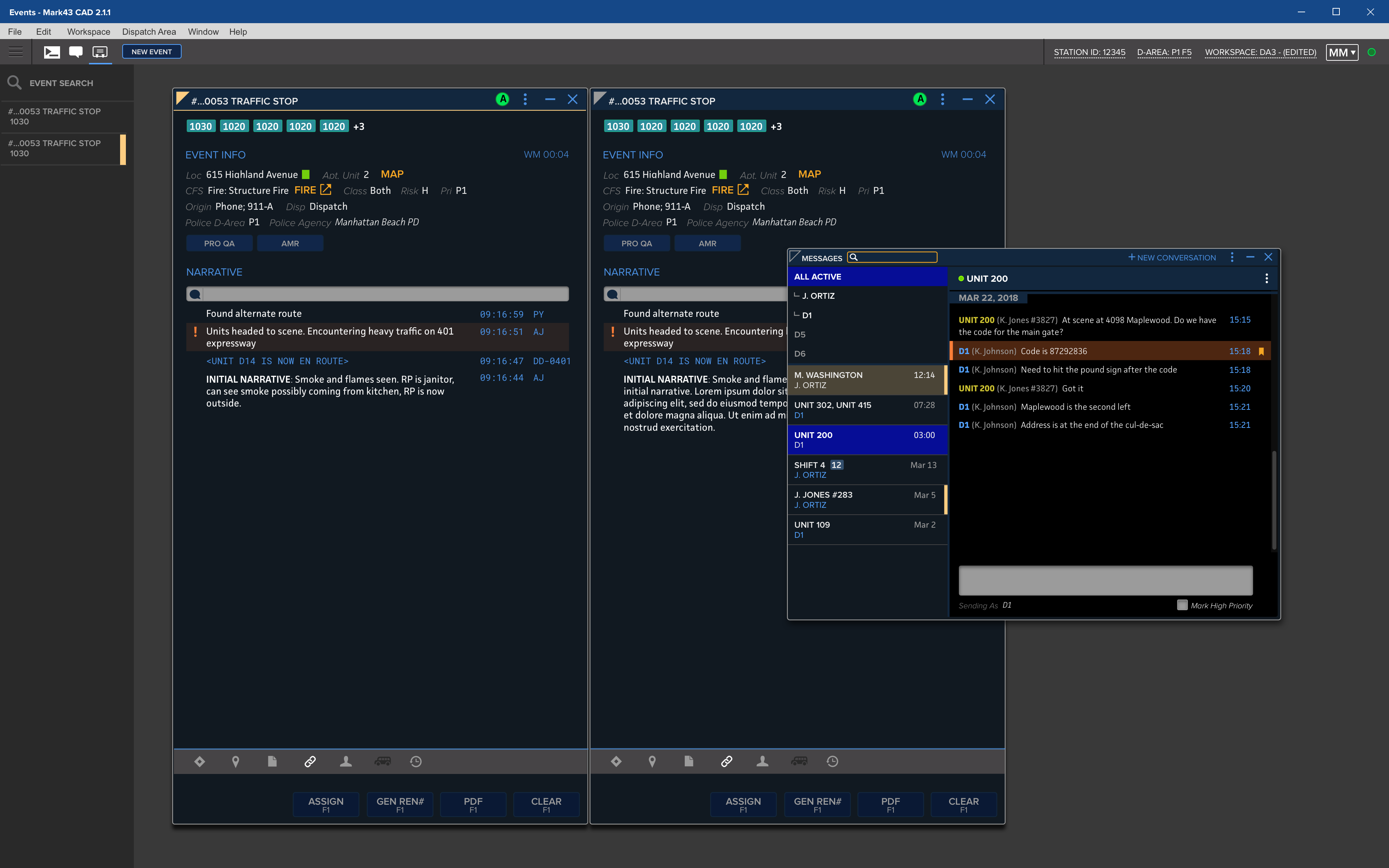Click the location pin icon in left event panel

235,761
